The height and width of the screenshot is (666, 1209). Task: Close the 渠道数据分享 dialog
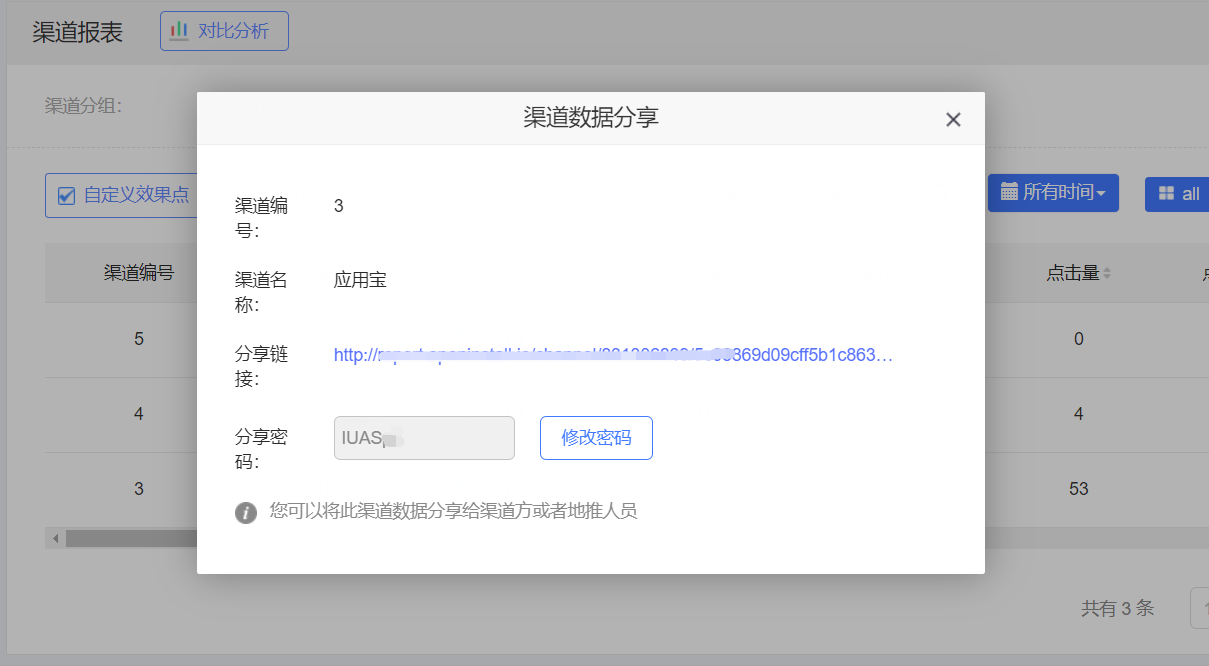(x=953, y=120)
